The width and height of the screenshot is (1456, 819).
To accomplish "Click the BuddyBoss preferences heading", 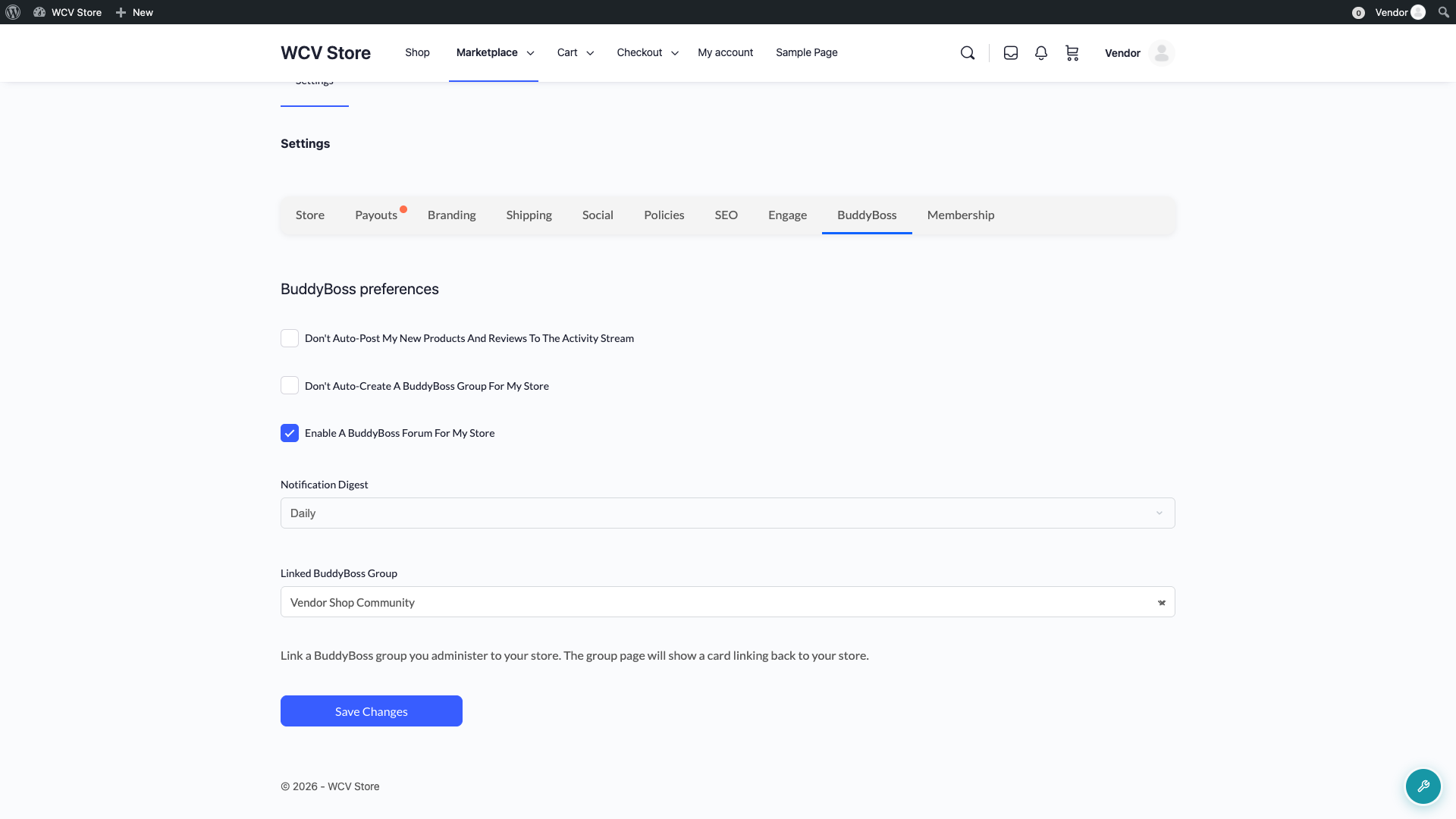I will point(359,289).
